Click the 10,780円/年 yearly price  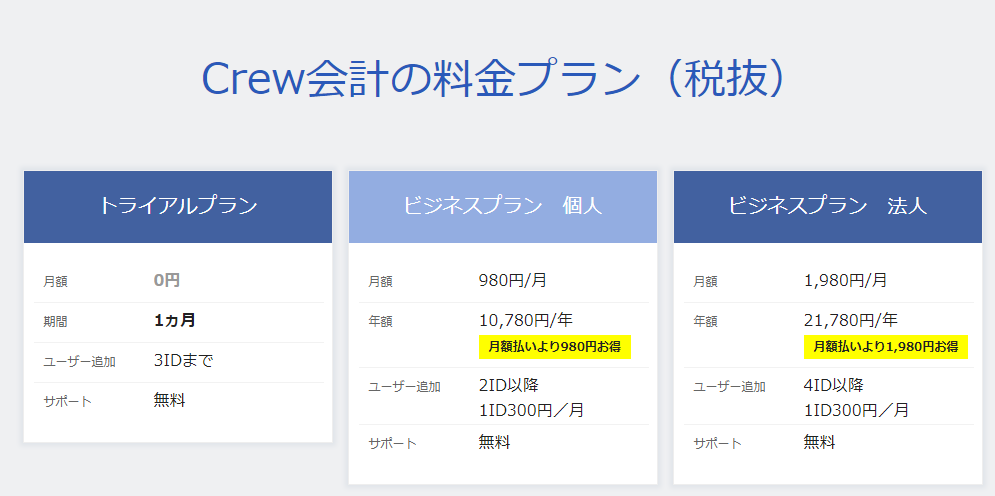(x=526, y=320)
